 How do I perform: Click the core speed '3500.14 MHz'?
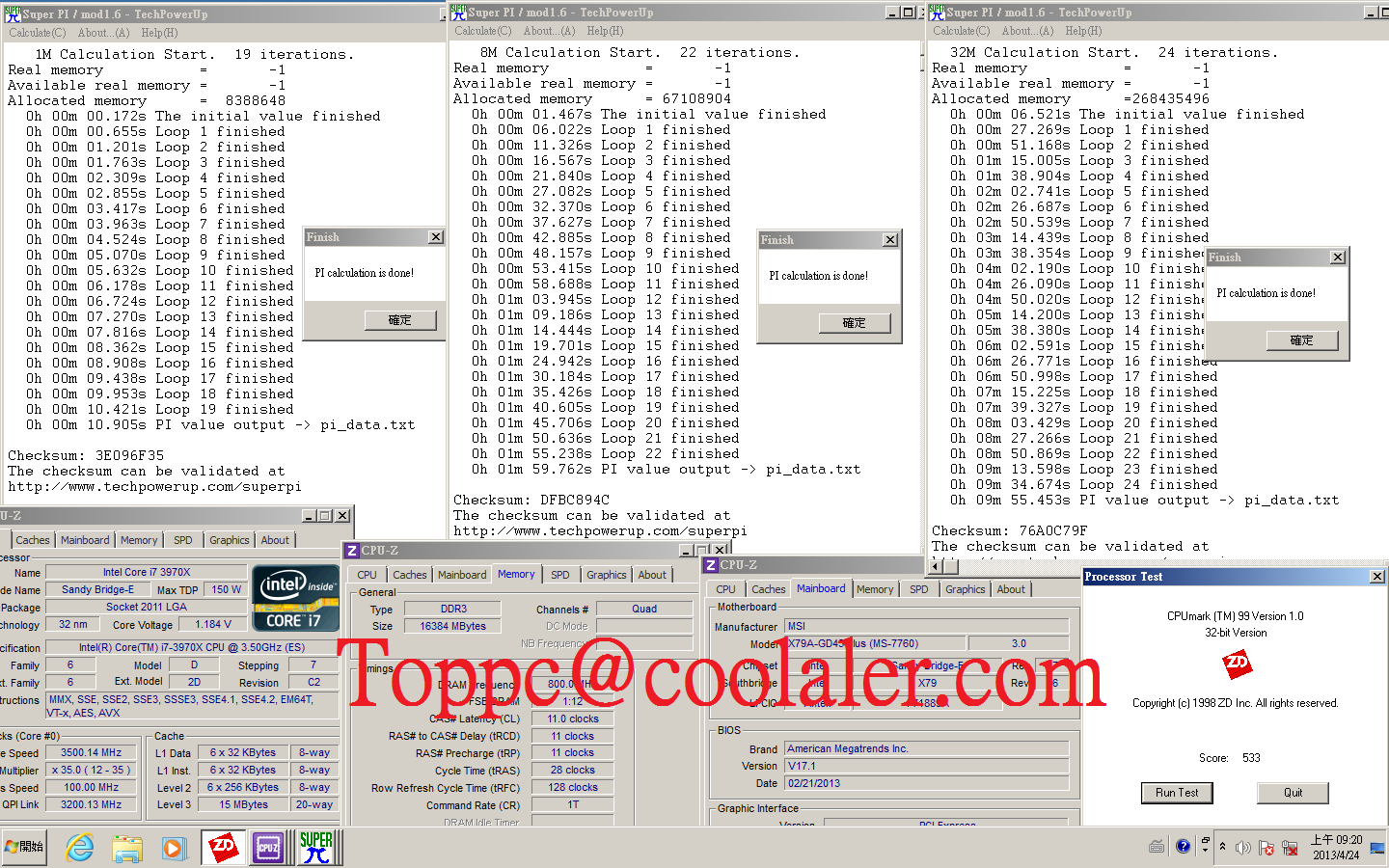[92, 753]
